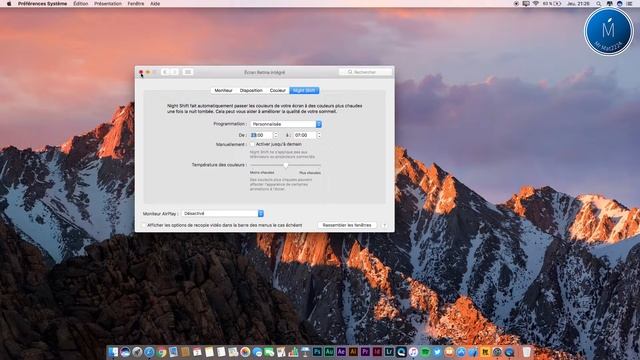Go forward with toolbar forward arrow
Viewport: 640px width, 360px height.
174,72
